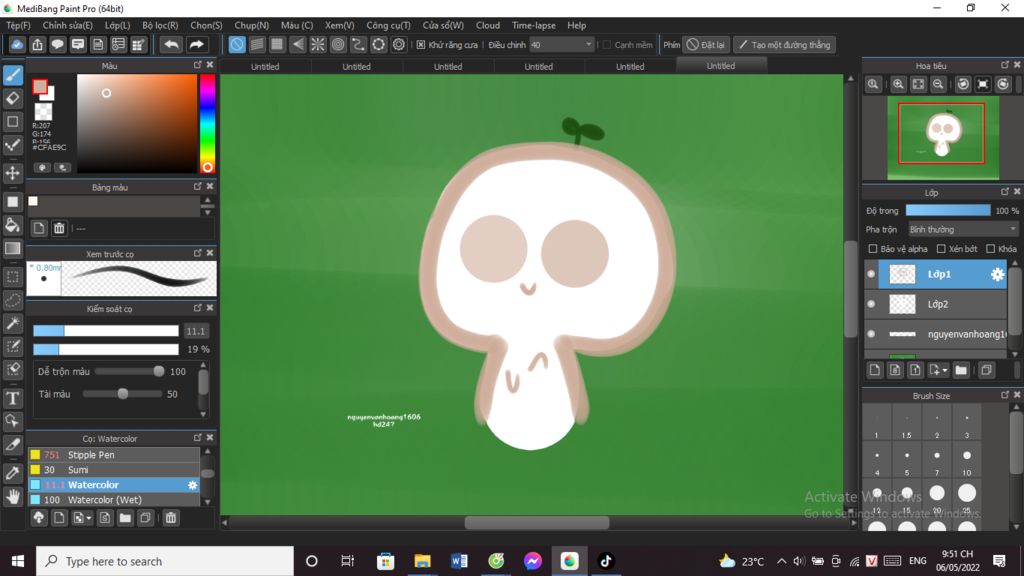The image size is (1024, 576).
Task: Open the Tệp(F) menu
Action: [18, 25]
